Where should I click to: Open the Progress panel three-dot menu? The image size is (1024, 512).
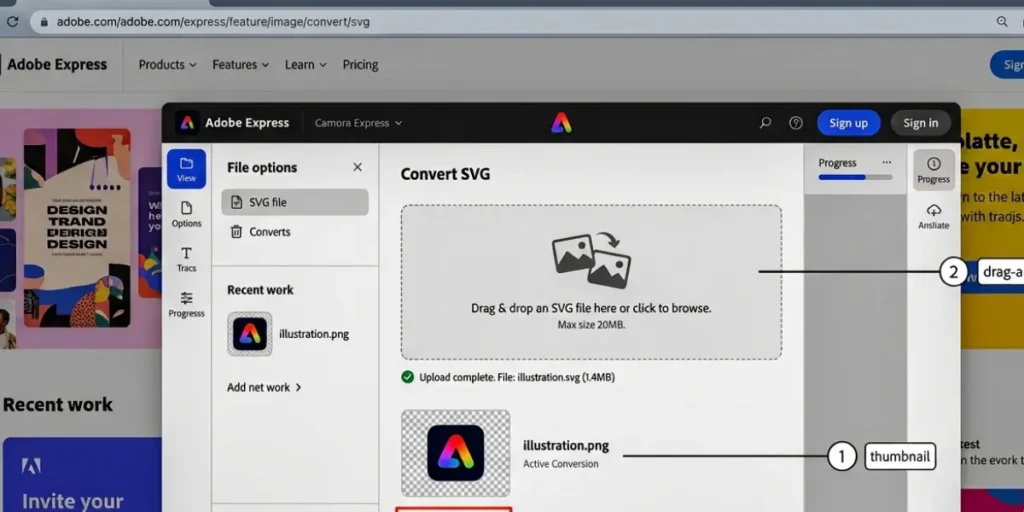[x=886, y=162]
